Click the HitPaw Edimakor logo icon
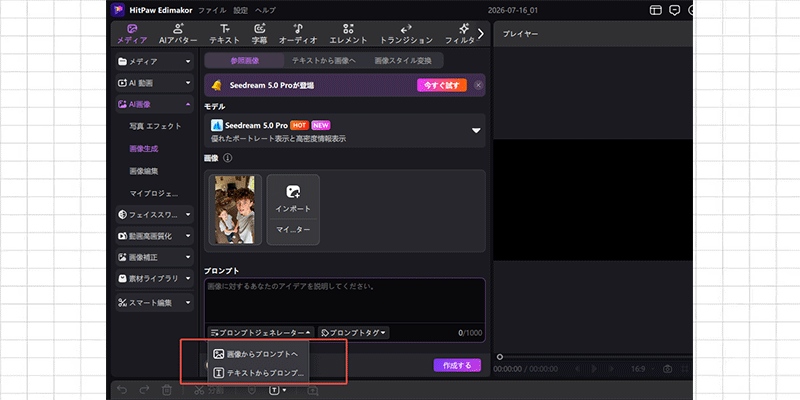 coord(118,10)
